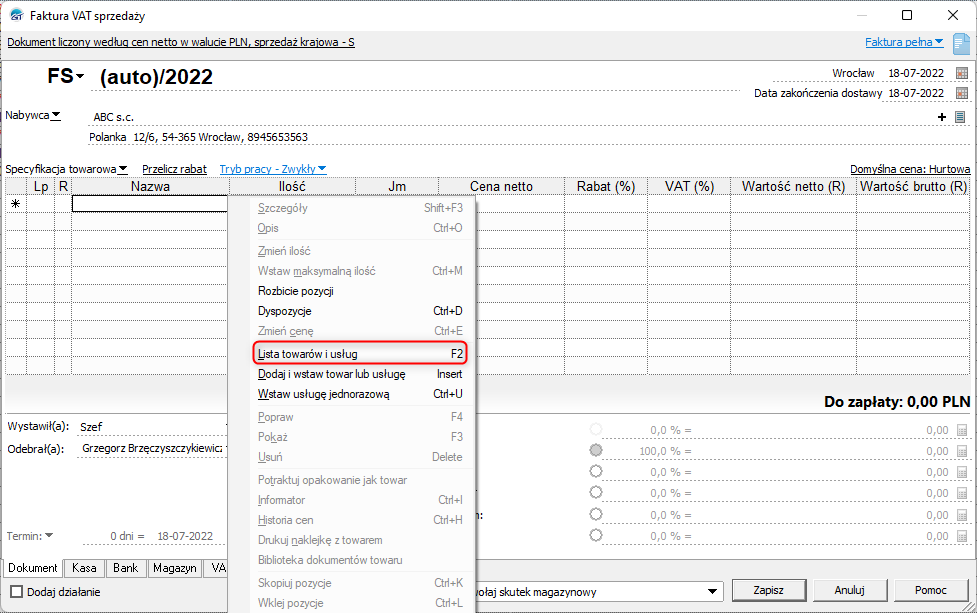This screenshot has height=613, width=977.
Task: Click the Do zapłaty: 0,00 PLN total
Action: coord(897,402)
